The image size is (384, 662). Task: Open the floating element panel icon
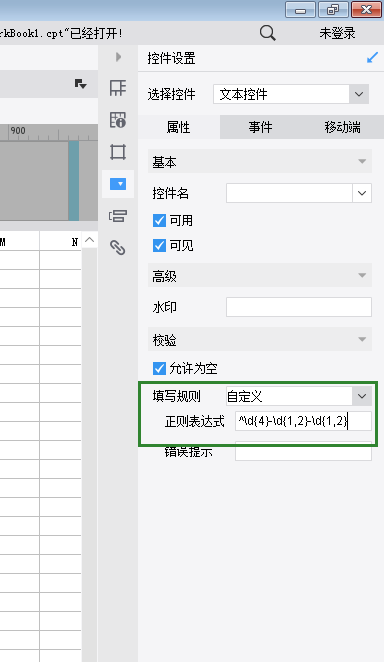(x=118, y=152)
